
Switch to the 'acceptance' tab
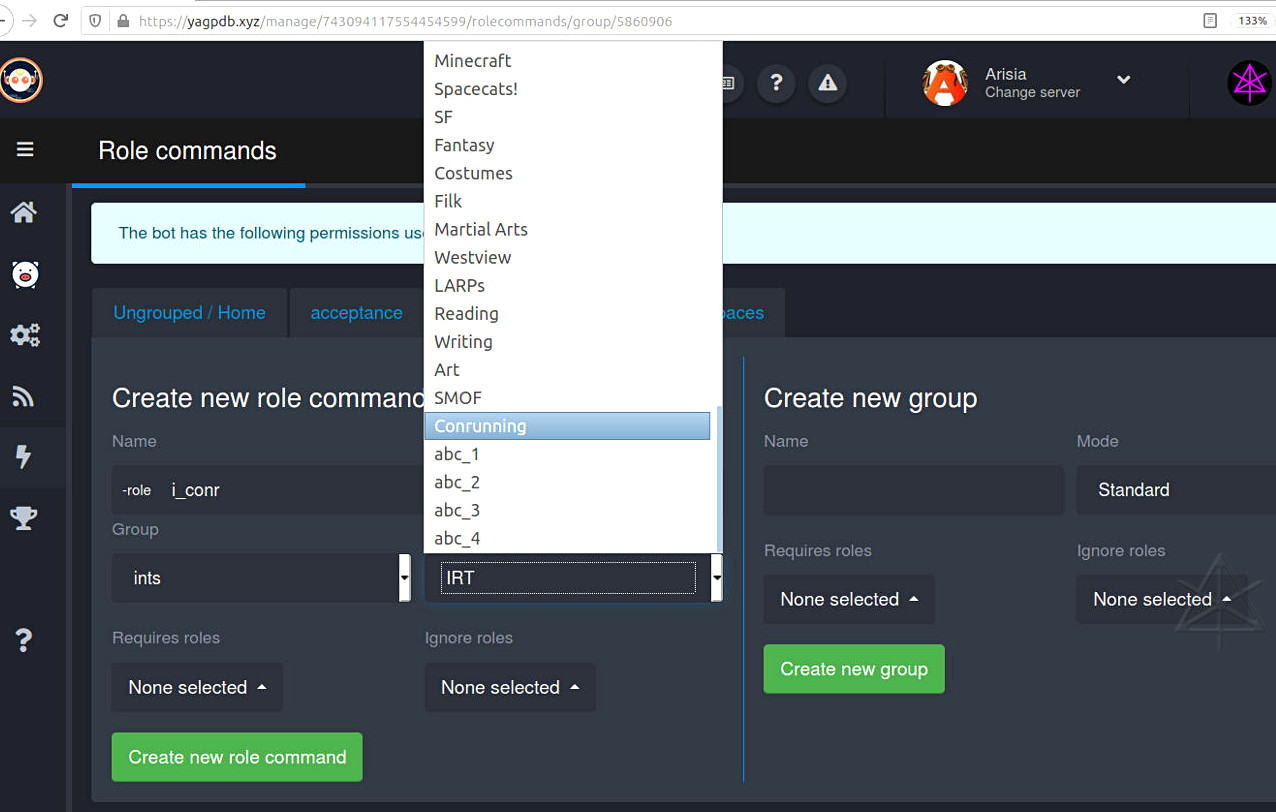[356, 313]
